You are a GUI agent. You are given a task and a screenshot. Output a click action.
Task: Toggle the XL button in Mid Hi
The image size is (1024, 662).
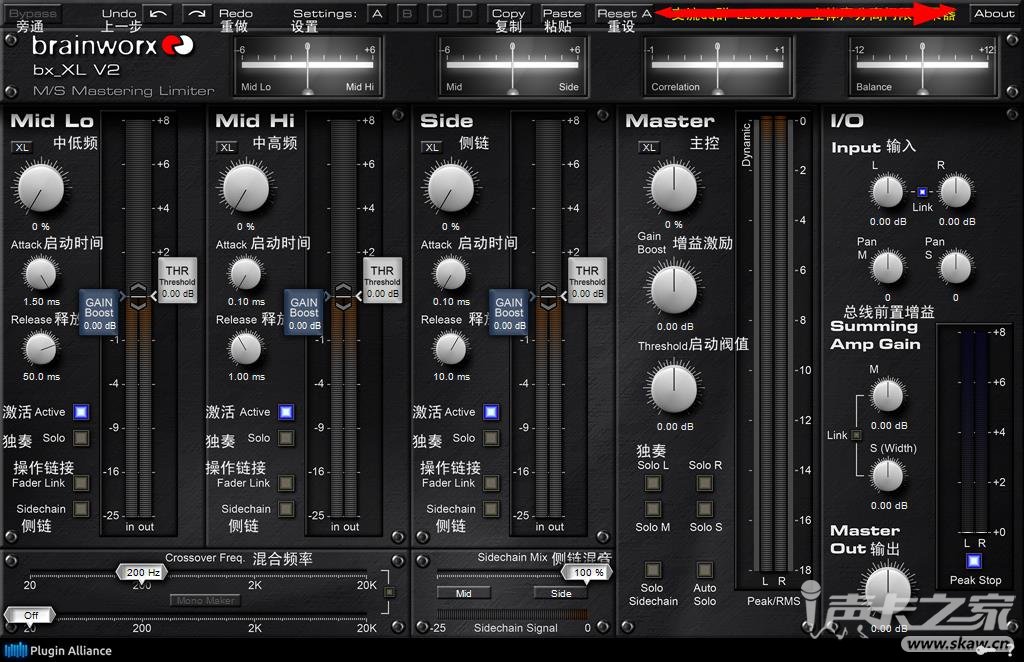[x=227, y=148]
